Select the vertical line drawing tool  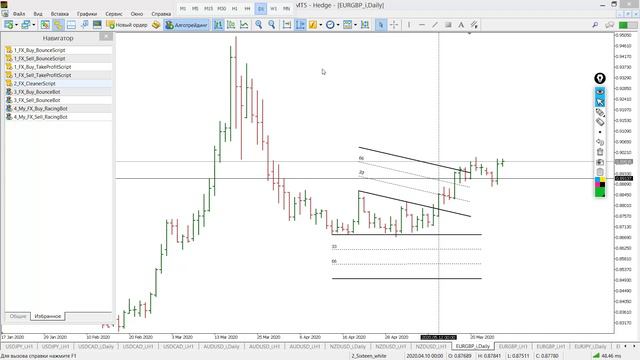click(x=409, y=25)
